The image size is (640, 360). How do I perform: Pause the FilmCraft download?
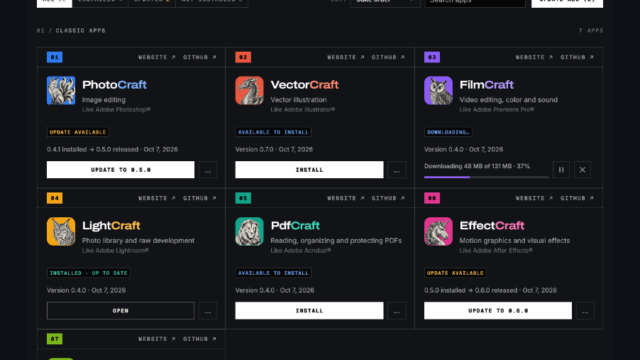pyautogui.click(x=561, y=170)
